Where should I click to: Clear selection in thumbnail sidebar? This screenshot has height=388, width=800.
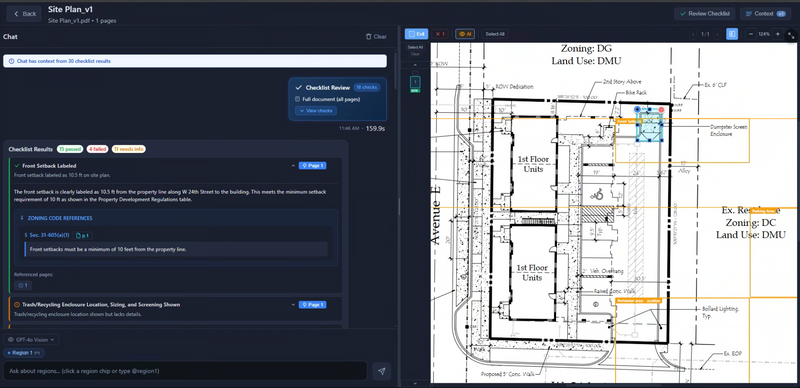415,54
